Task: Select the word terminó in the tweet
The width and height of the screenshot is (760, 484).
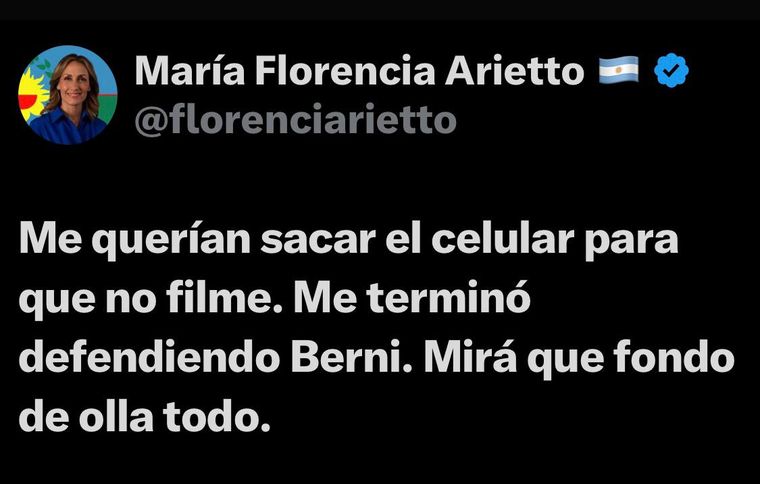Action: tap(448, 297)
